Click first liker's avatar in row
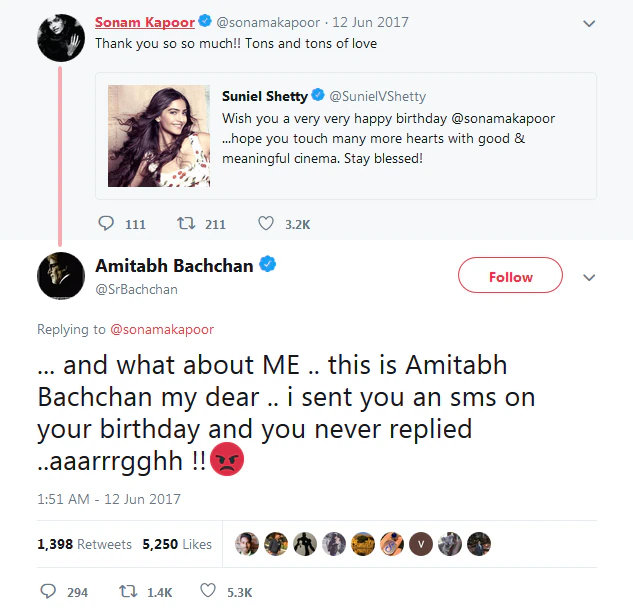633x612 pixels. click(x=247, y=544)
